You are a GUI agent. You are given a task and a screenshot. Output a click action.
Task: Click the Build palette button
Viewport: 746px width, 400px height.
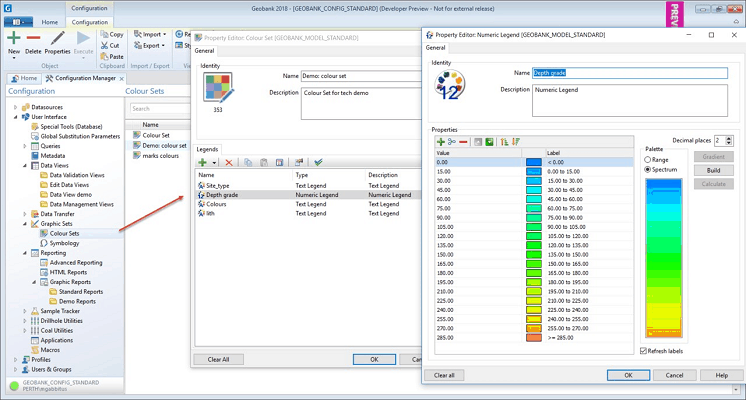coord(714,171)
